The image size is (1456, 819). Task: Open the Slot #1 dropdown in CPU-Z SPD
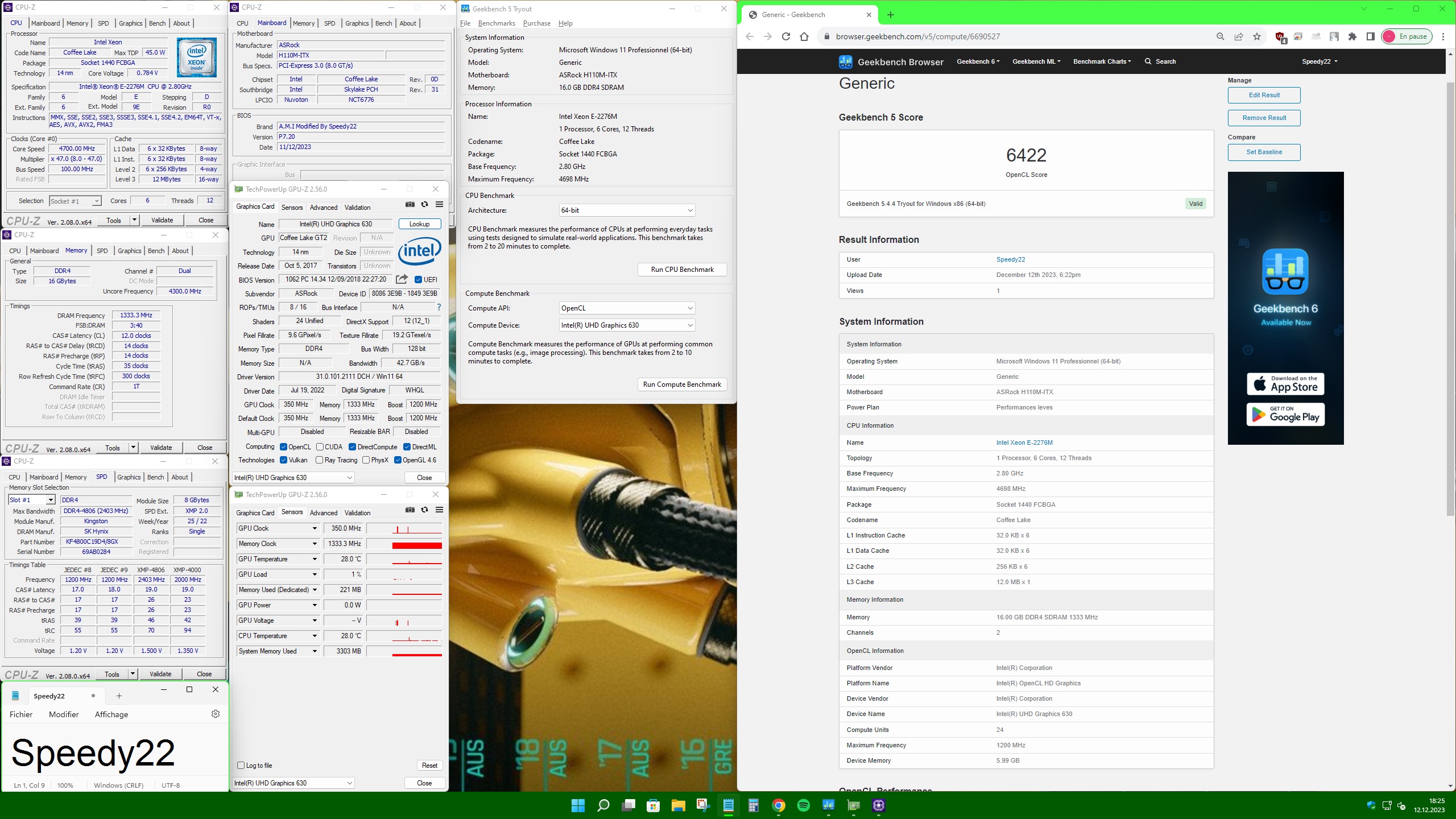coord(32,500)
